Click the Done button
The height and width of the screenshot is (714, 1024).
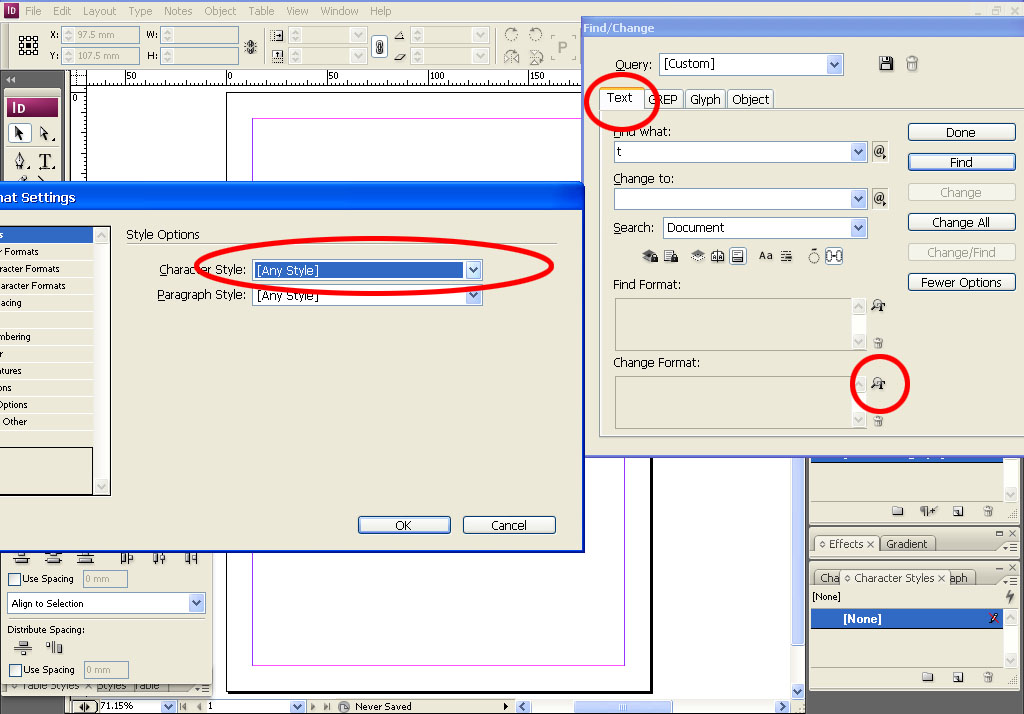(961, 133)
